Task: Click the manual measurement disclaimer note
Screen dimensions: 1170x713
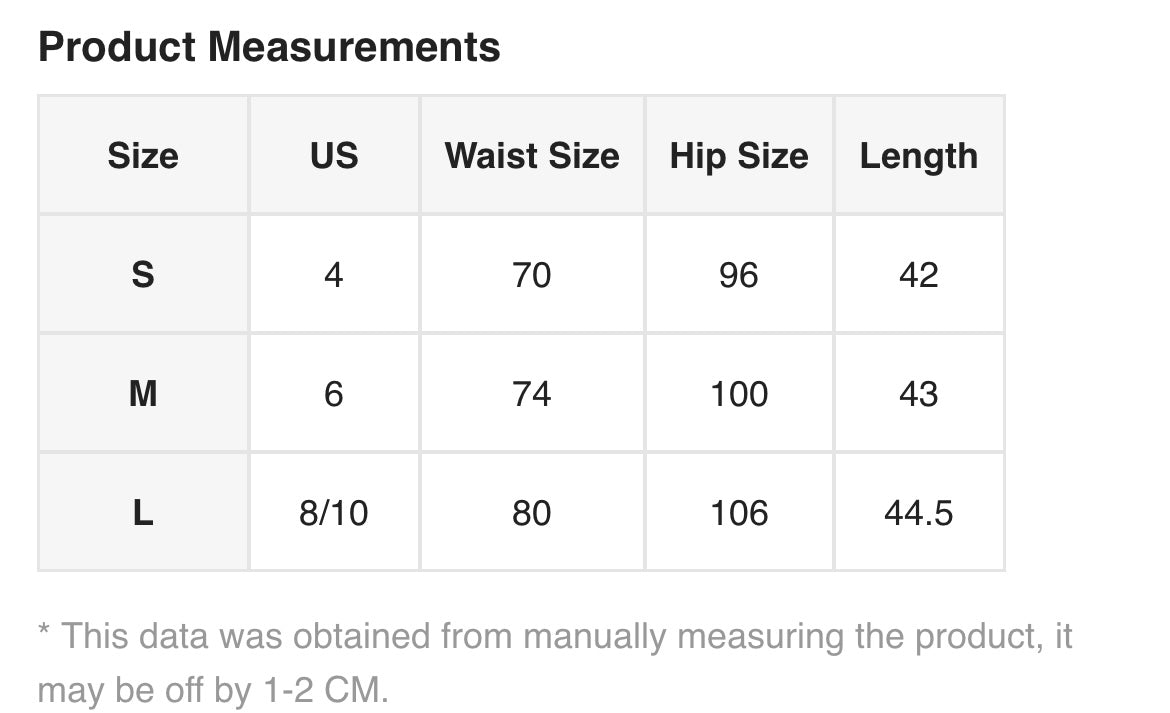Action: 554,662
